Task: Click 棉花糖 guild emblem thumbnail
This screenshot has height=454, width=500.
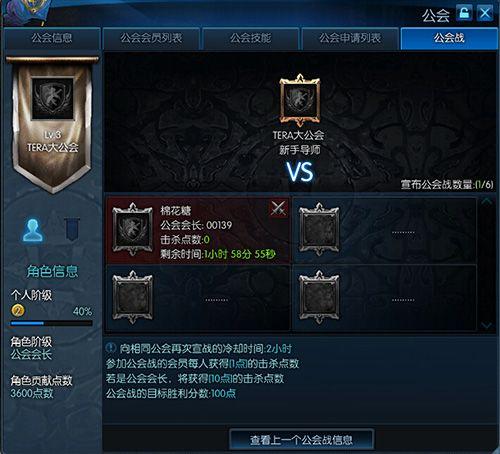Action: 133,229
